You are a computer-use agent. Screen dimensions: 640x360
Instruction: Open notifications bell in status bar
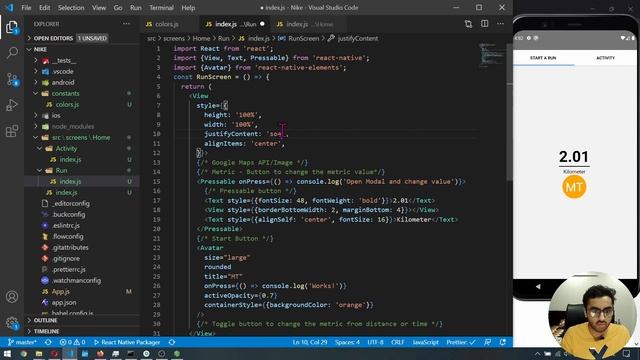coord(503,342)
